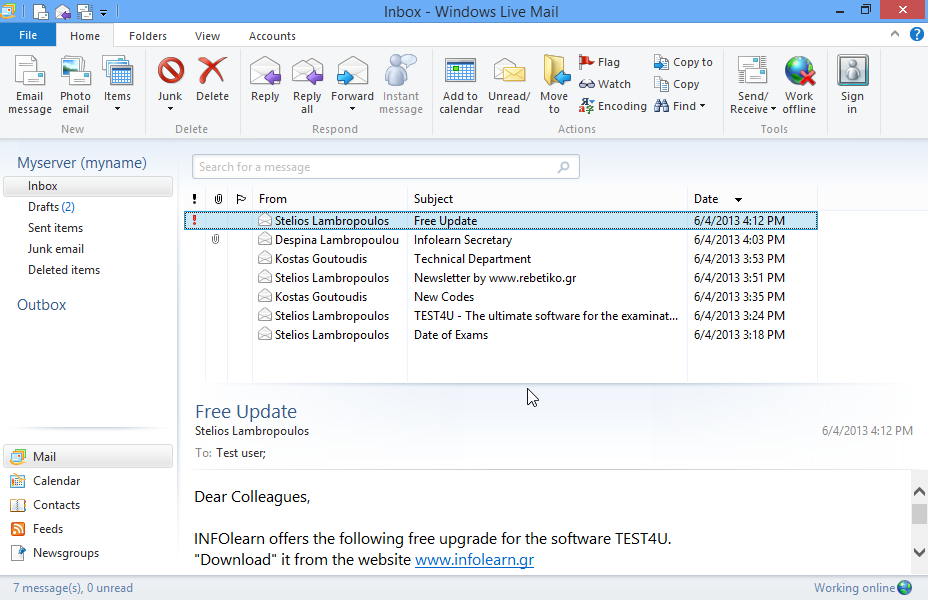928x600 pixels.
Task: Open the Drafts folder
Action: [x=51, y=207]
